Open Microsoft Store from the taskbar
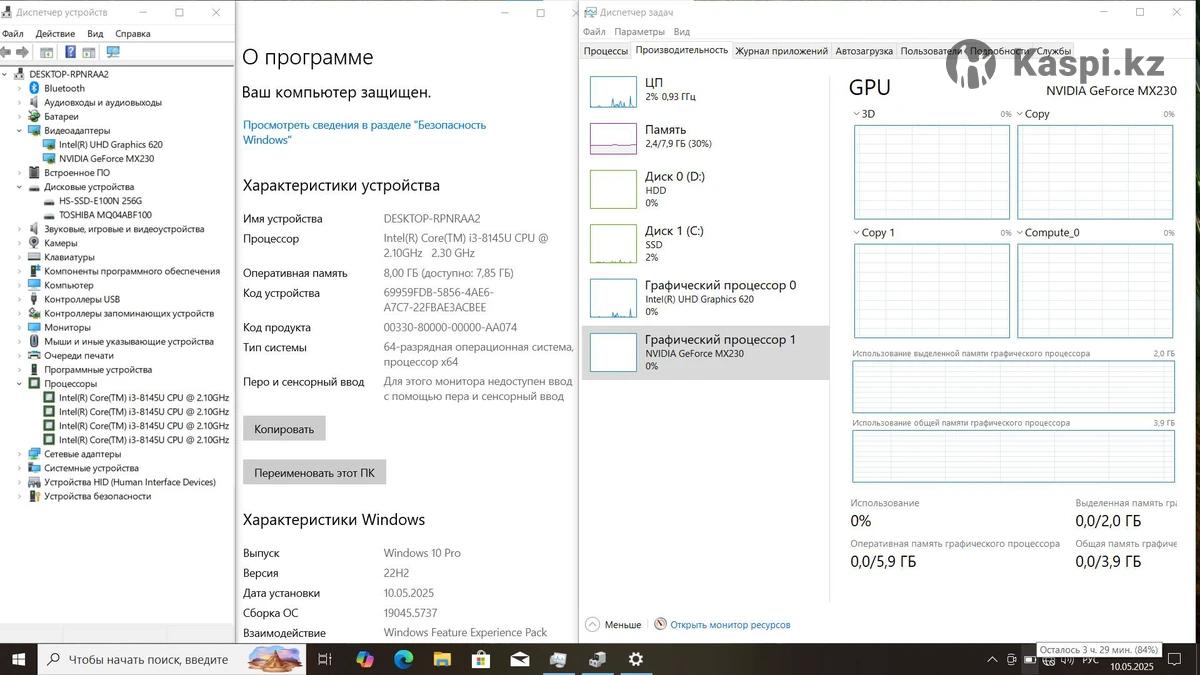 click(x=481, y=659)
